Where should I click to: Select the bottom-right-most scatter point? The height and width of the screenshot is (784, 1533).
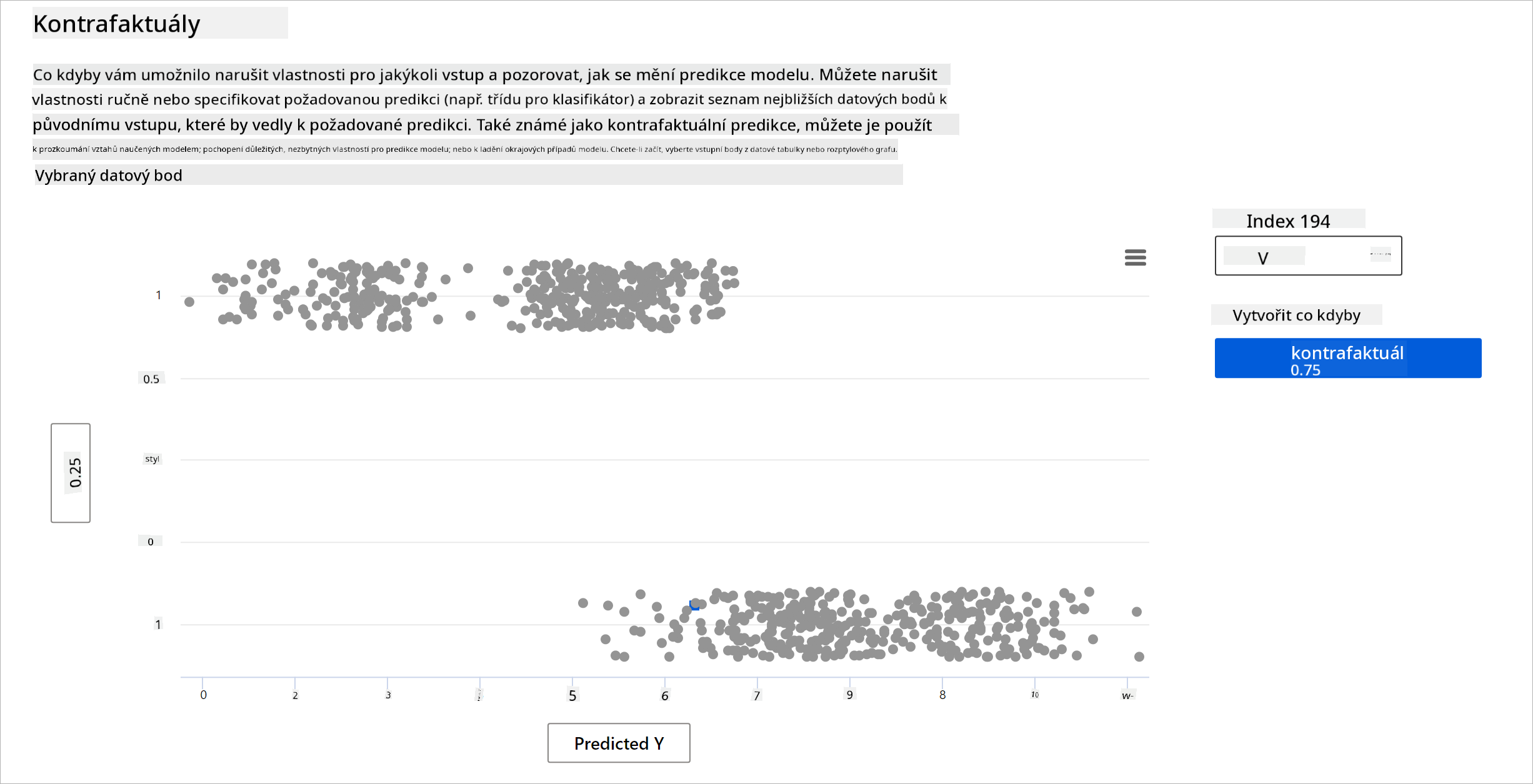(x=1139, y=657)
